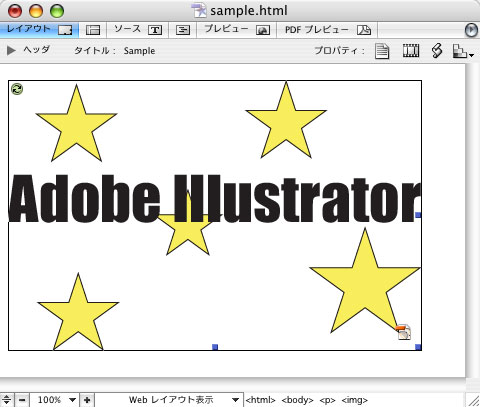Open the Web レイアウト表示 dropdown
The image size is (480, 407).
point(169,400)
